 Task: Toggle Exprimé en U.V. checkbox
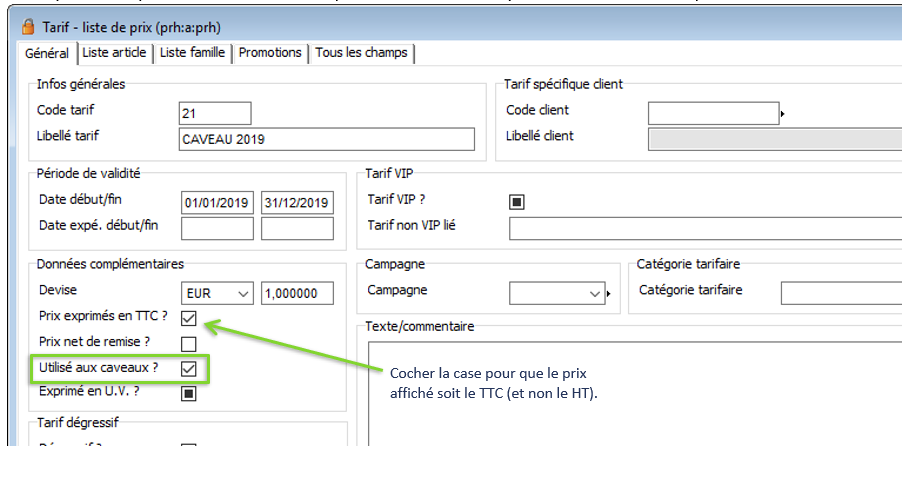[x=189, y=393]
